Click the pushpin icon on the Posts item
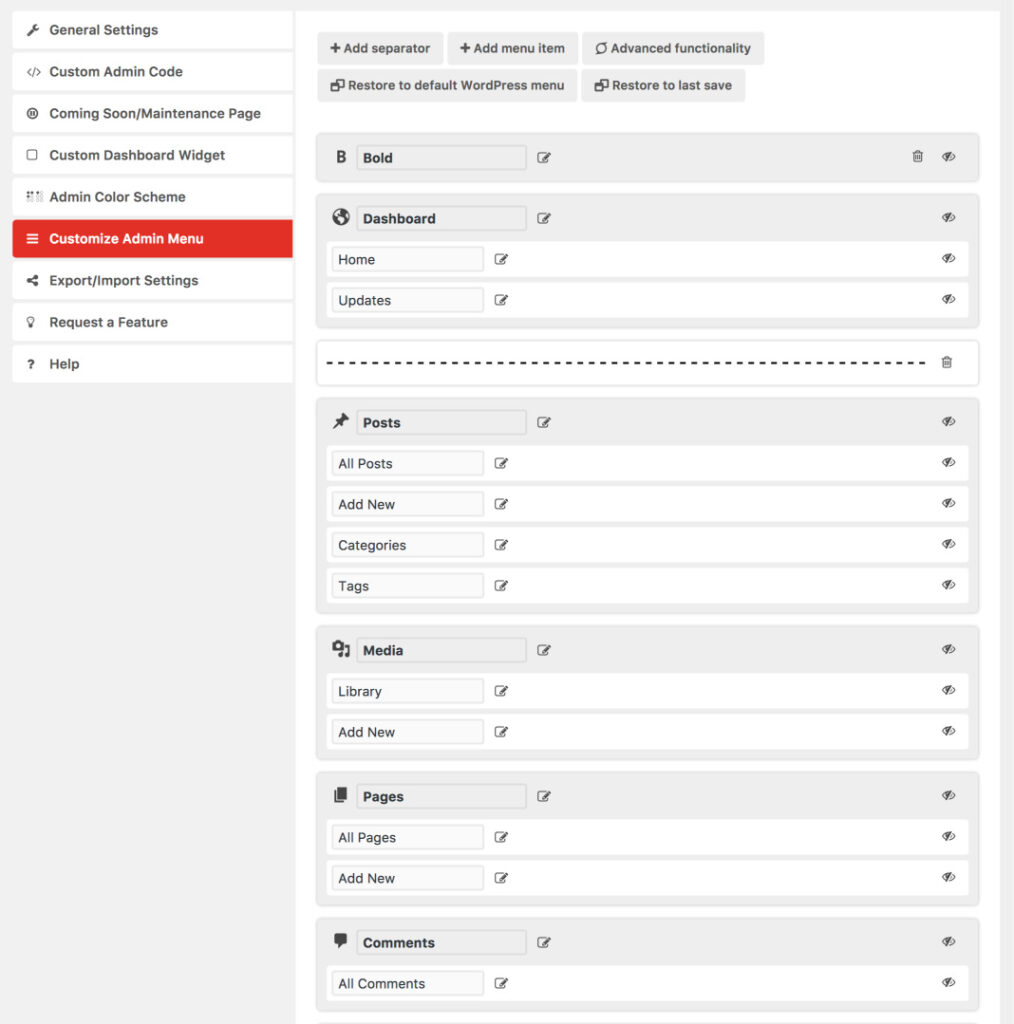Viewport: 1014px width, 1024px height. [x=340, y=421]
